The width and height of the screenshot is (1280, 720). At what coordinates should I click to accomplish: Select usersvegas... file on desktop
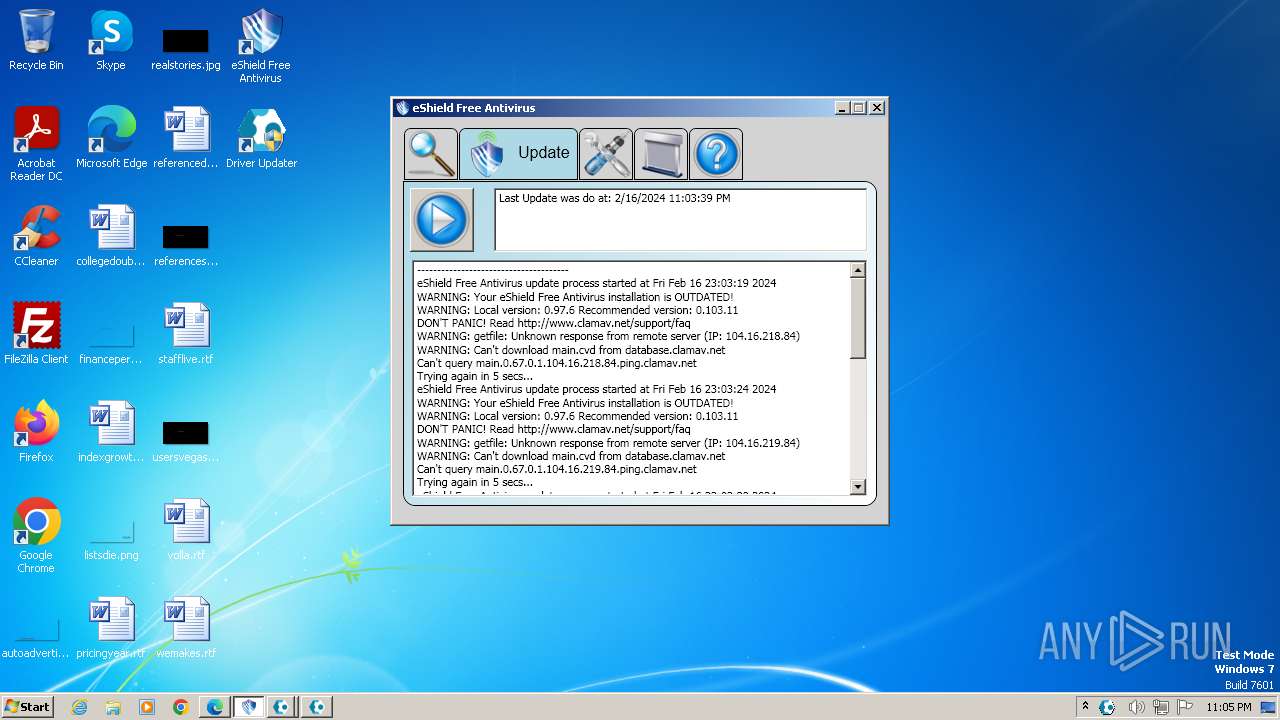(x=186, y=439)
